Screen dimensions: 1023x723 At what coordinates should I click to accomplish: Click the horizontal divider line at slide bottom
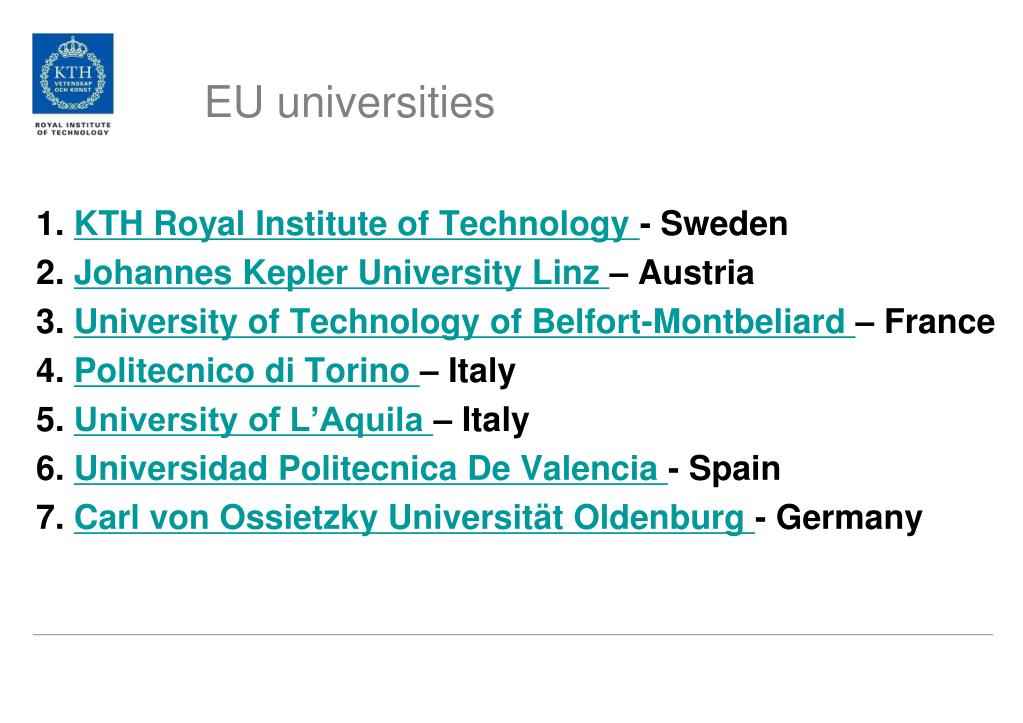pos(513,634)
